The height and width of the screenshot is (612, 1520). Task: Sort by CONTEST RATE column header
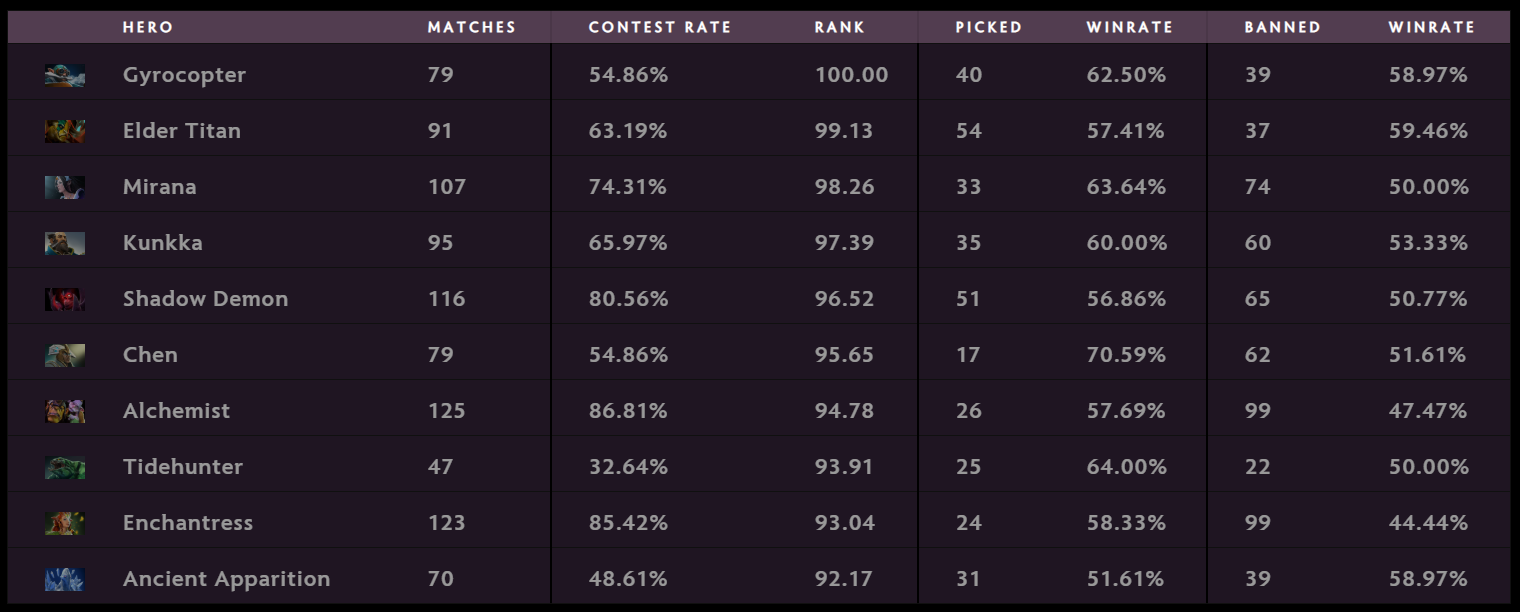(660, 27)
